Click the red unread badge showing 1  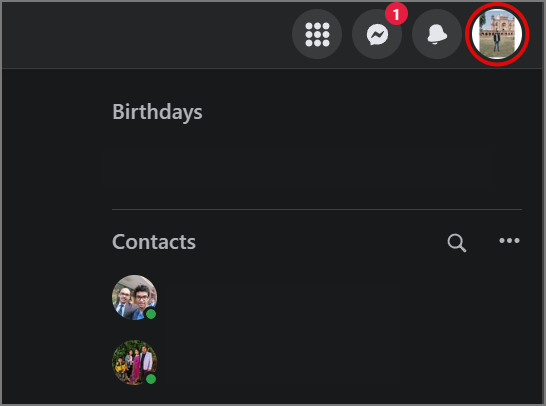point(396,14)
